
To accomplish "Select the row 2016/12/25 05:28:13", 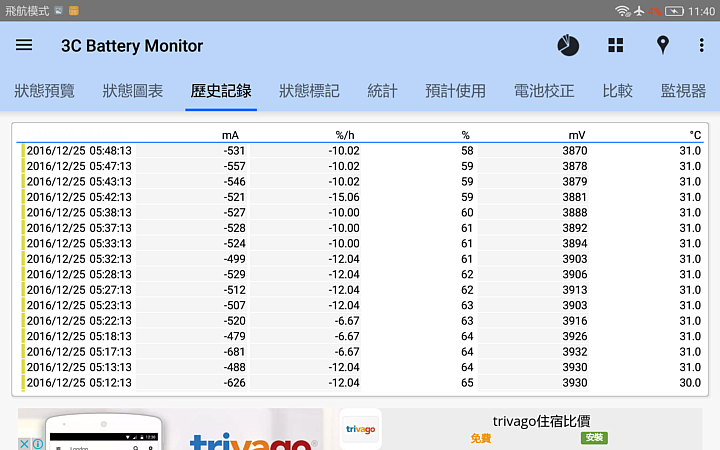I will click(x=362, y=274).
